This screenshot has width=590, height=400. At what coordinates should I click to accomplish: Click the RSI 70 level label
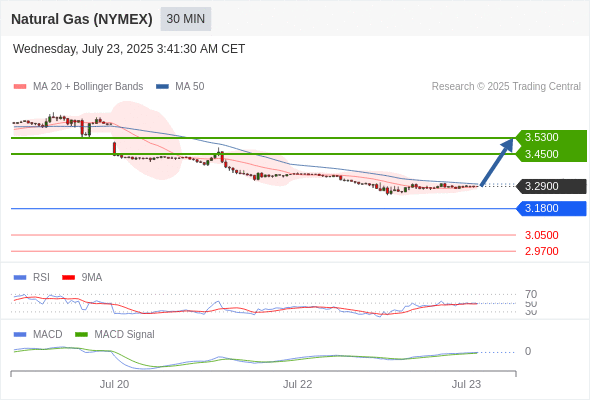[x=531, y=294]
